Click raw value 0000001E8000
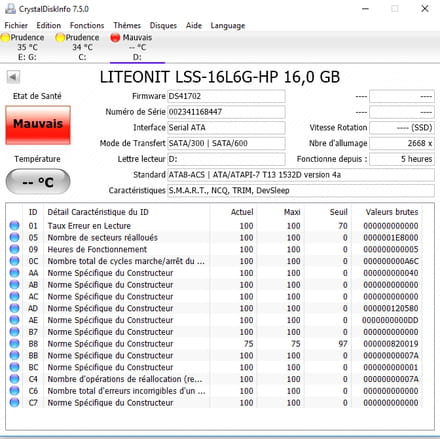The width and height of the screenshot is (440, 439). pyautogui.click(x=391, y=238)
